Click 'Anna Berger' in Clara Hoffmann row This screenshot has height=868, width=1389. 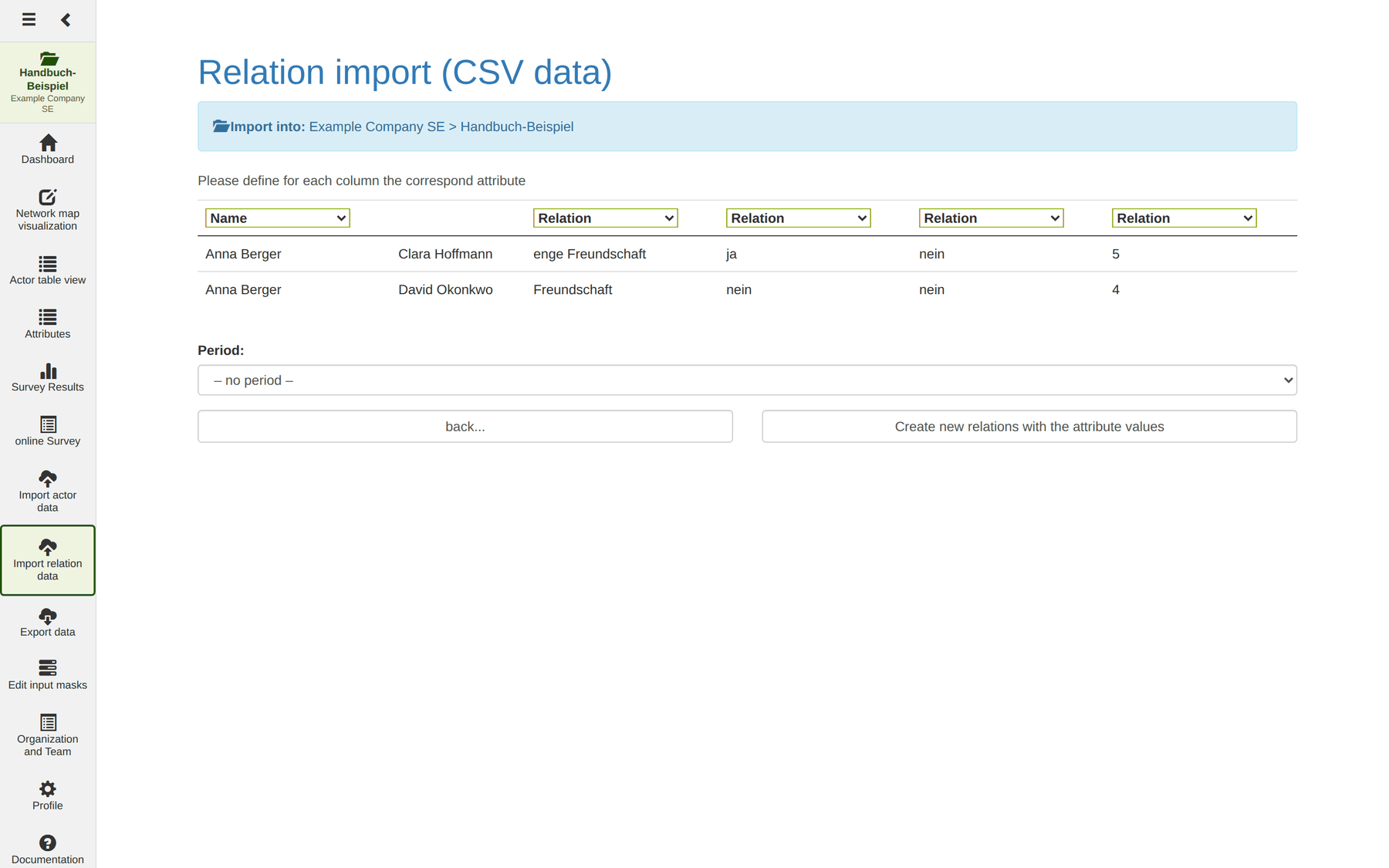243,254
